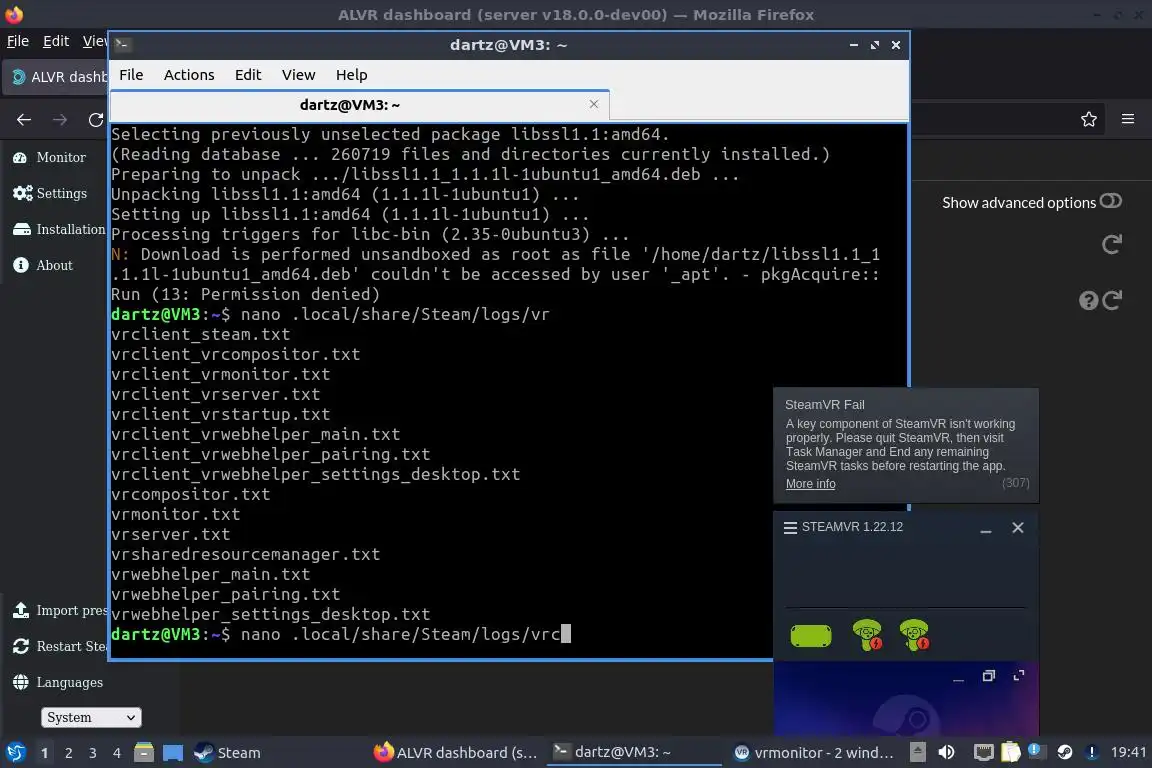1152x768 pixels.
Task: Open the application launcher in taskbar
Action: pyautogui.click(x=16, y=752)
